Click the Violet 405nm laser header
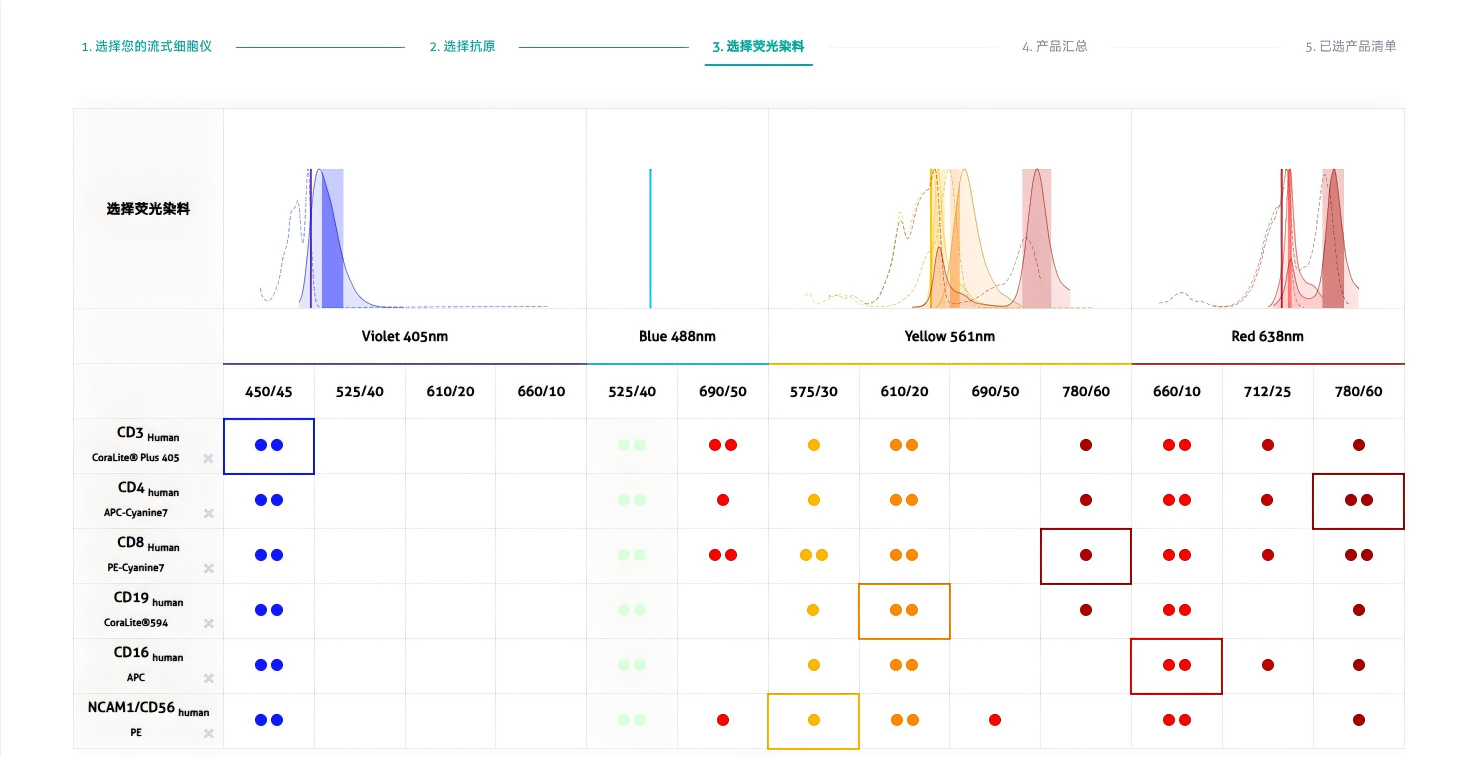 404,337
